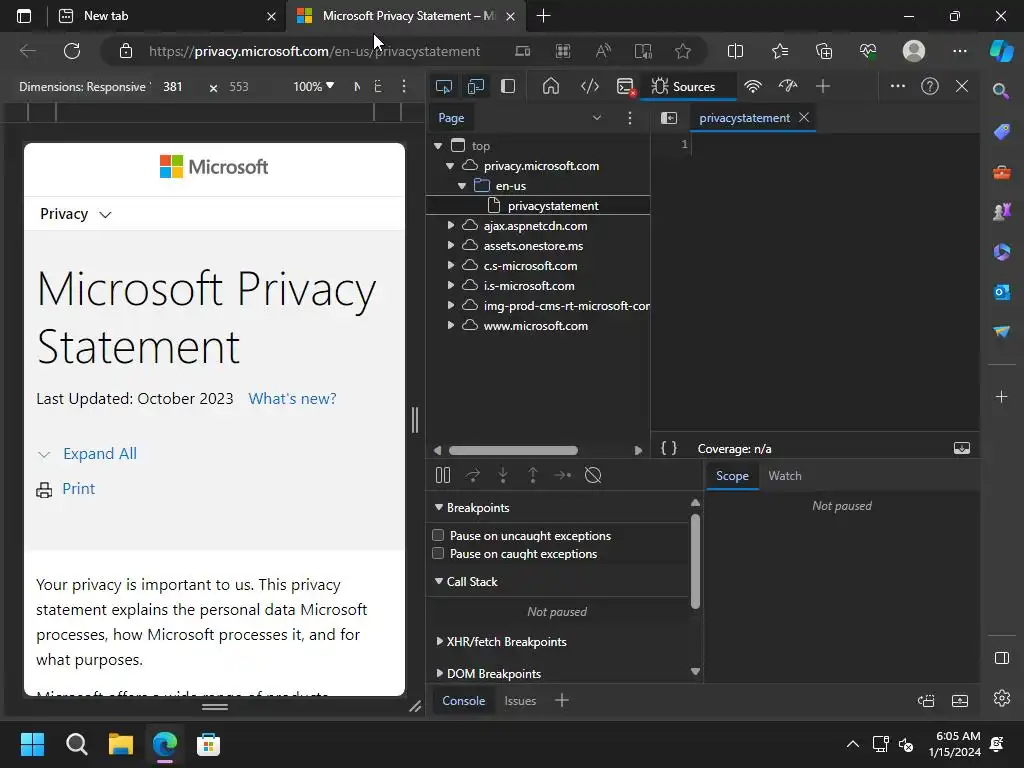1024x768 pixels.
Task: Pause script execution
Action: (x=443, y=475)
